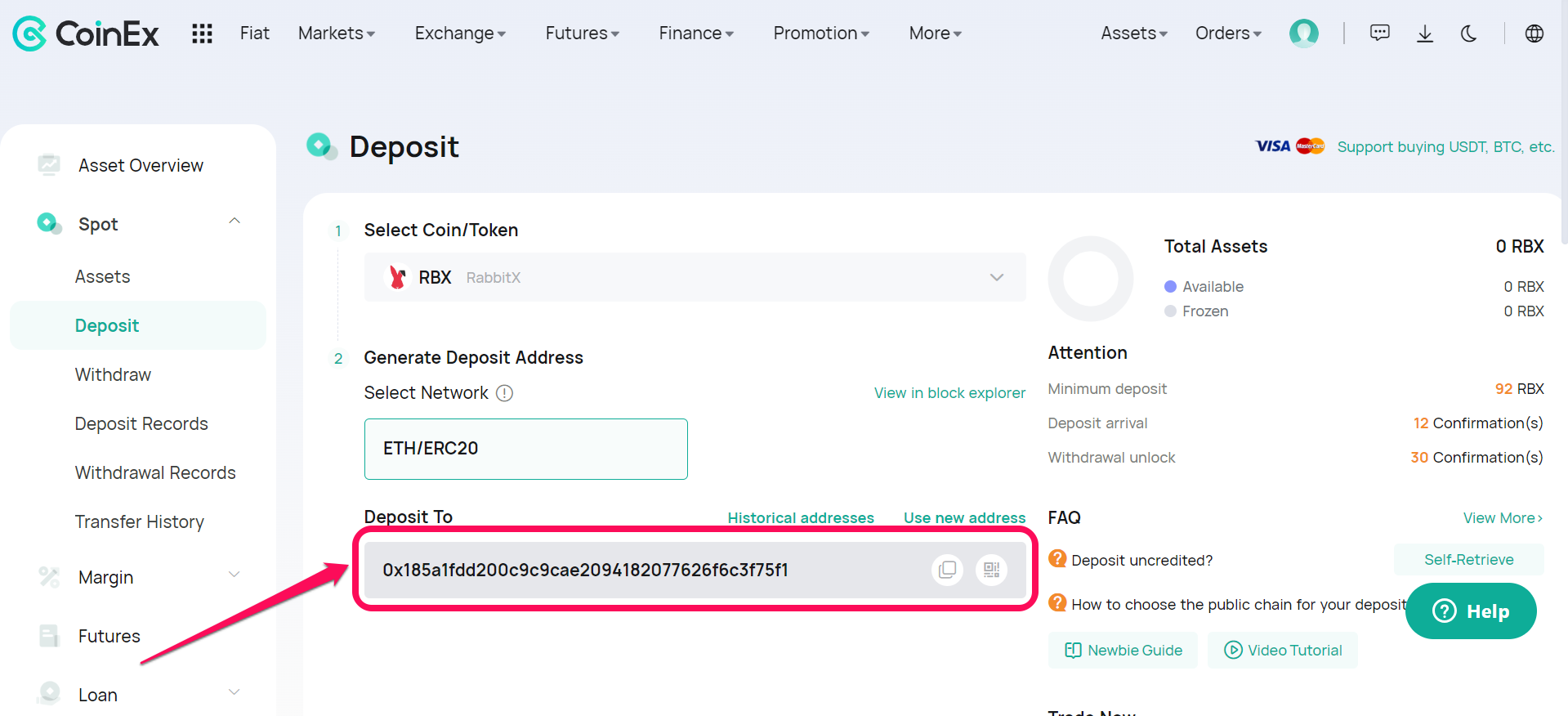
Task: Open the user profile avatar
Action: click(x=1303, y=34)
